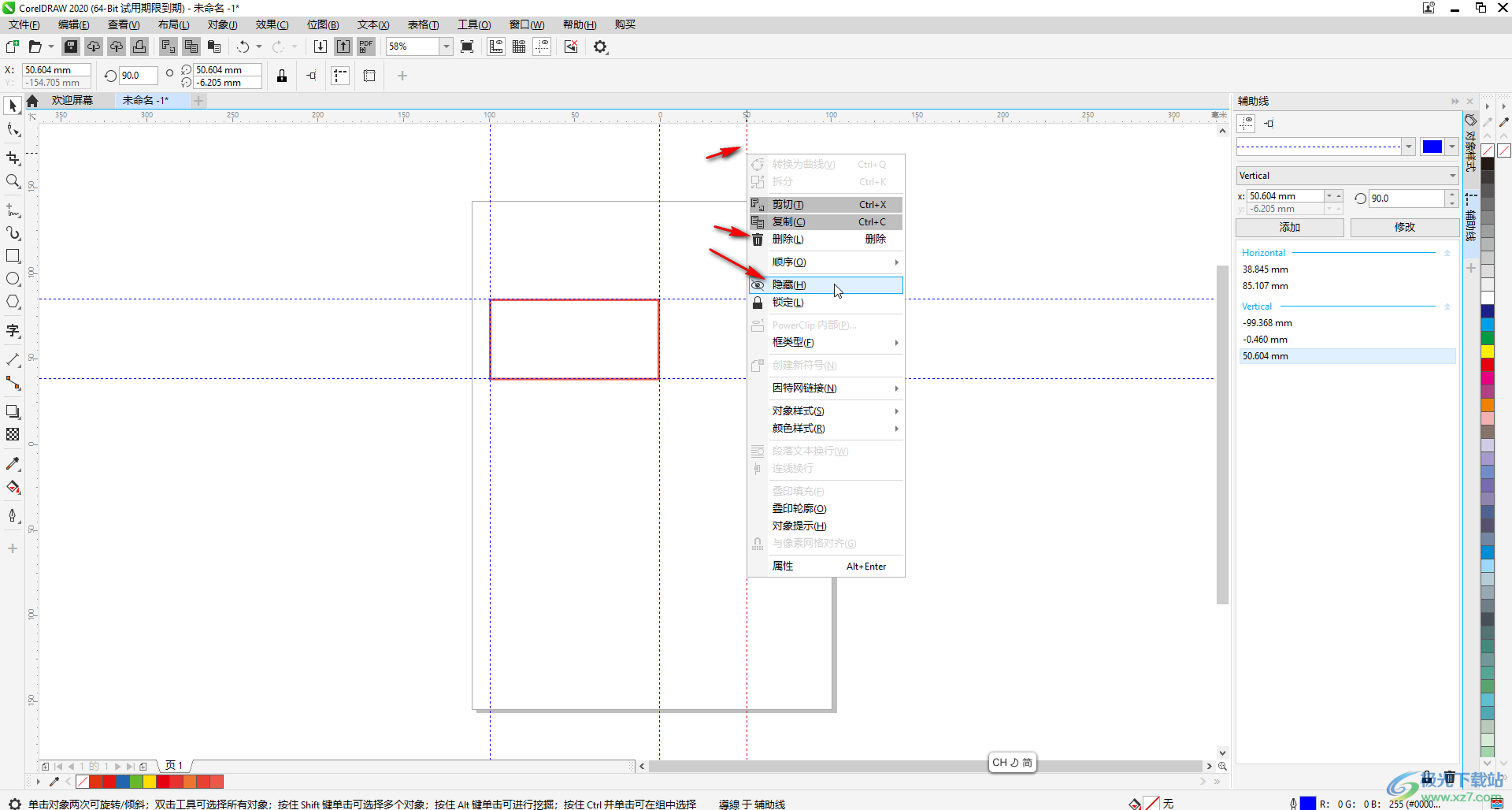Choose 剪切(T) from context menu

point(825,204)
